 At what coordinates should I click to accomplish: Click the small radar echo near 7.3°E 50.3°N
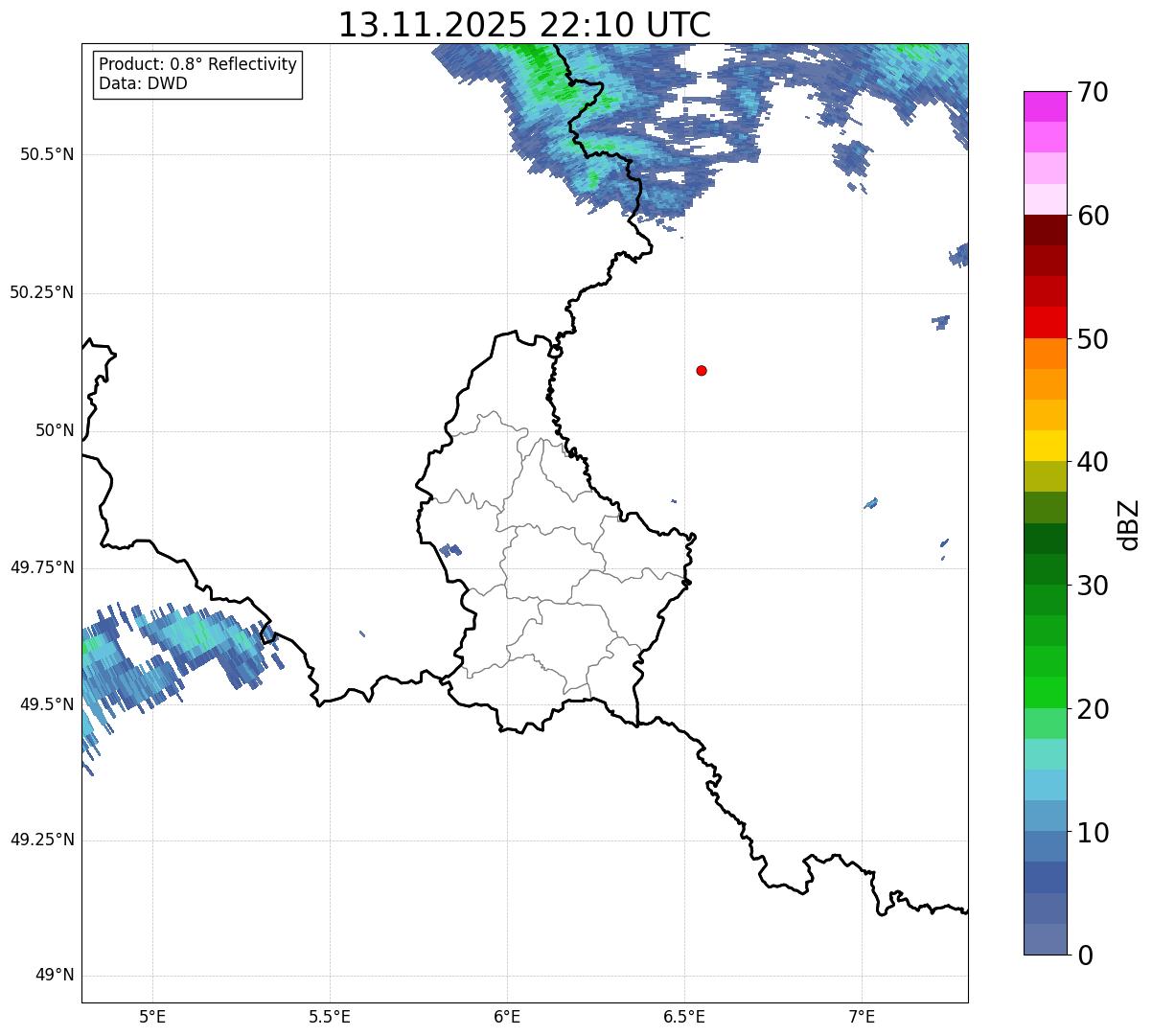tap(959, 255)
